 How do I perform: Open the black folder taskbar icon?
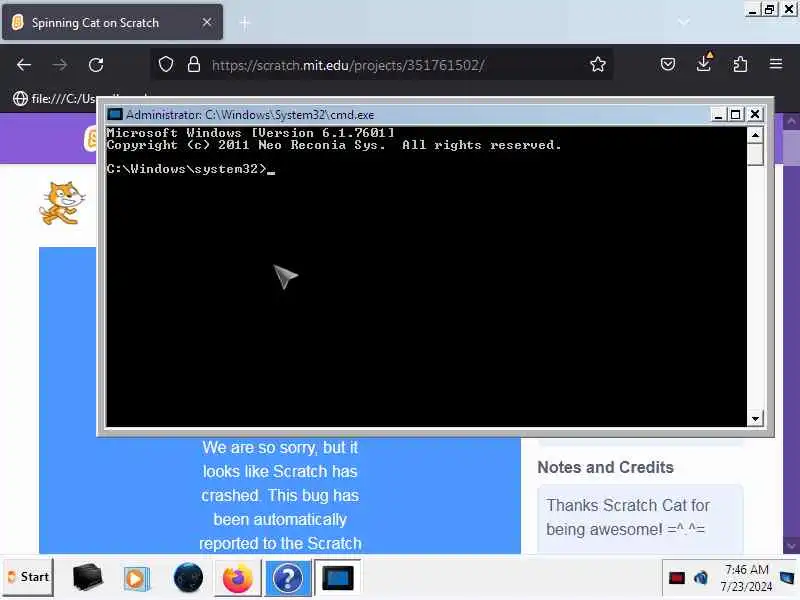pos(87,578)
